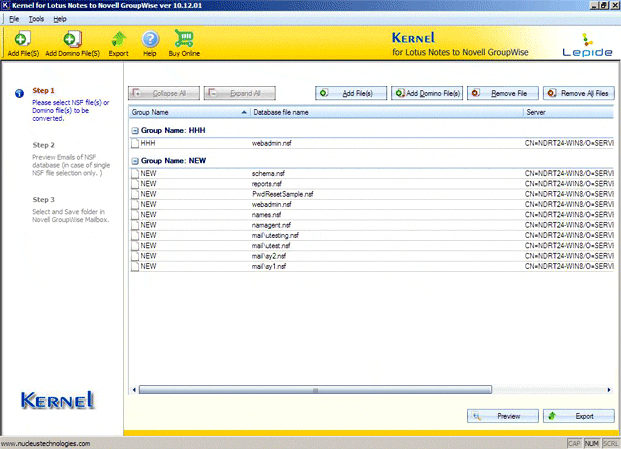This screenshot has width=621, height=449.
Task: Click the horizontal scrollbar thumb
Action: tap(315, 390)
